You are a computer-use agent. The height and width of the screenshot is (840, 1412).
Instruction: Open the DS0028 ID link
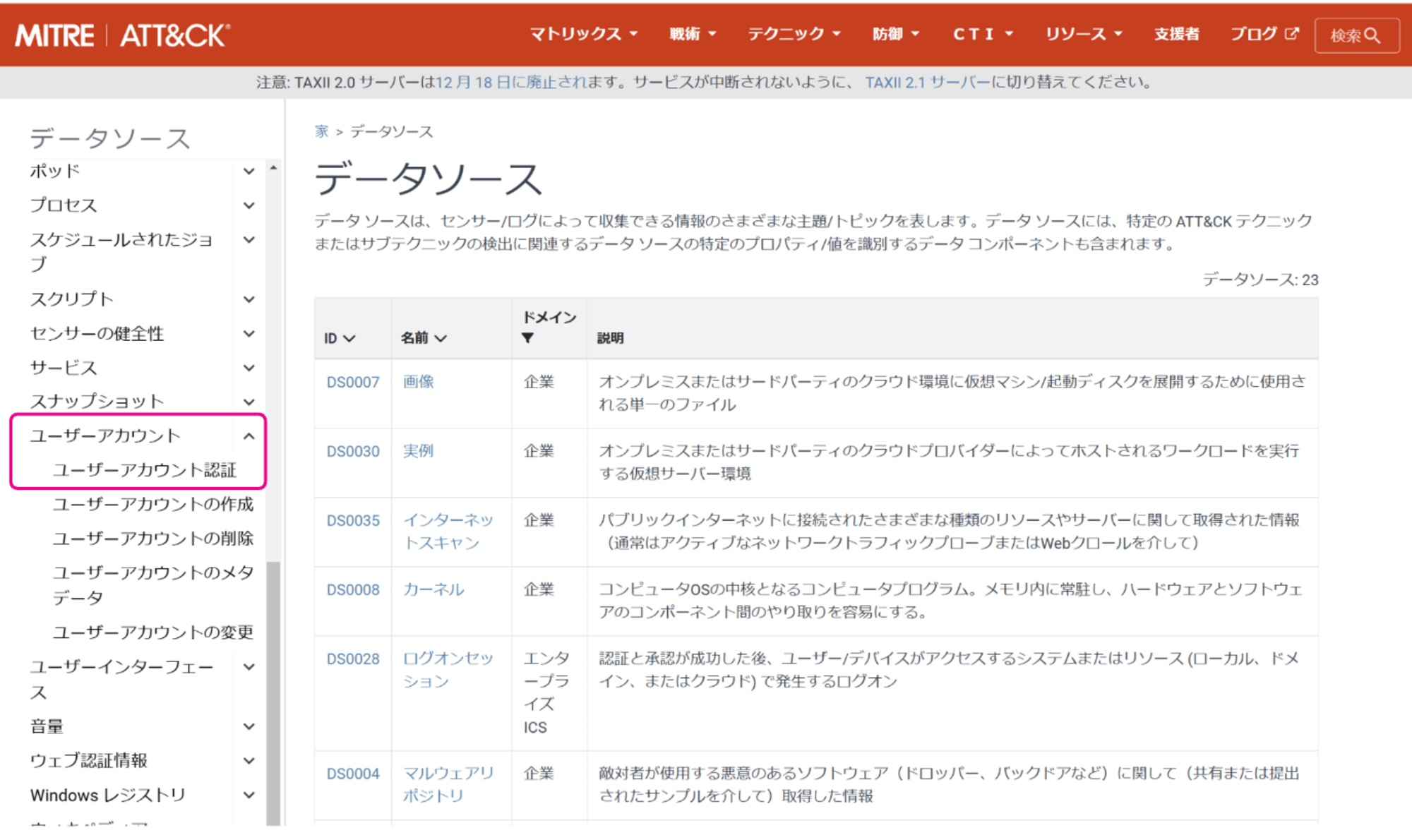pos(353,659)
